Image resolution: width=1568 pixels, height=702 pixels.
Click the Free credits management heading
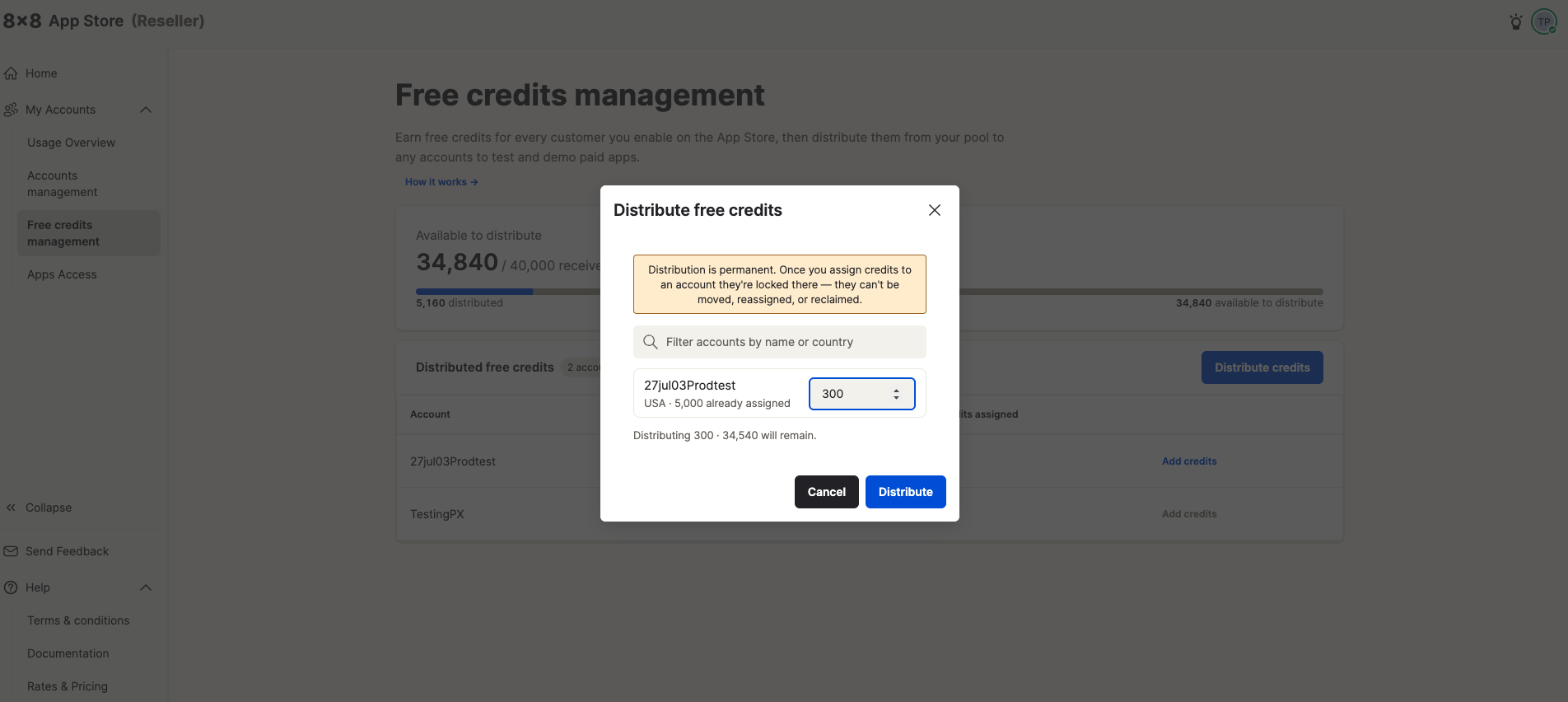tap(580, 95)
